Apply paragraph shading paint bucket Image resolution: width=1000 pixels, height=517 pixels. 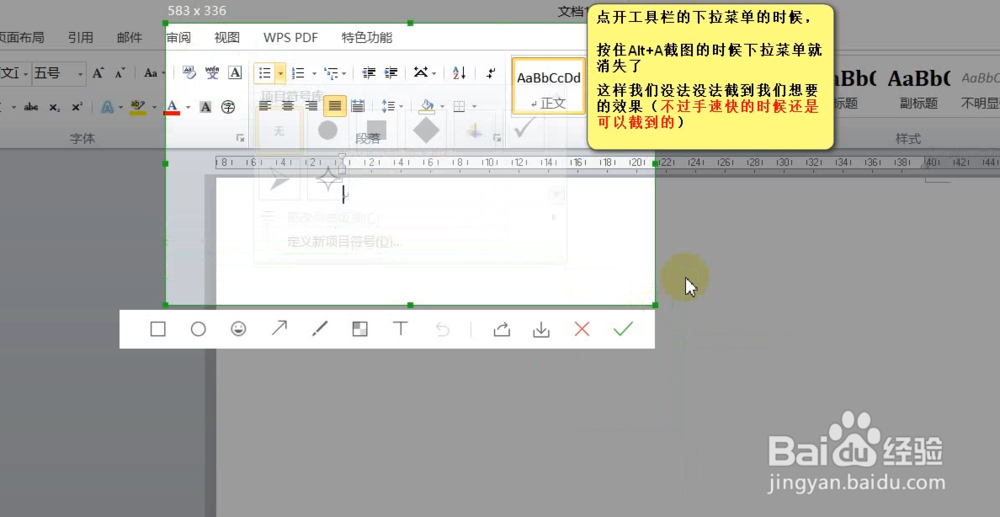pyautogui.click(x=428, y=106)
